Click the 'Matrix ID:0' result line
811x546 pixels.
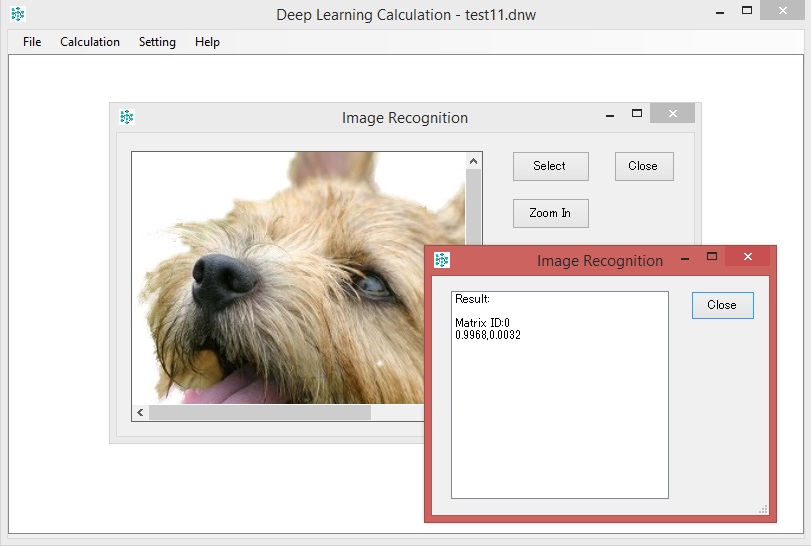tap(482, 323)
